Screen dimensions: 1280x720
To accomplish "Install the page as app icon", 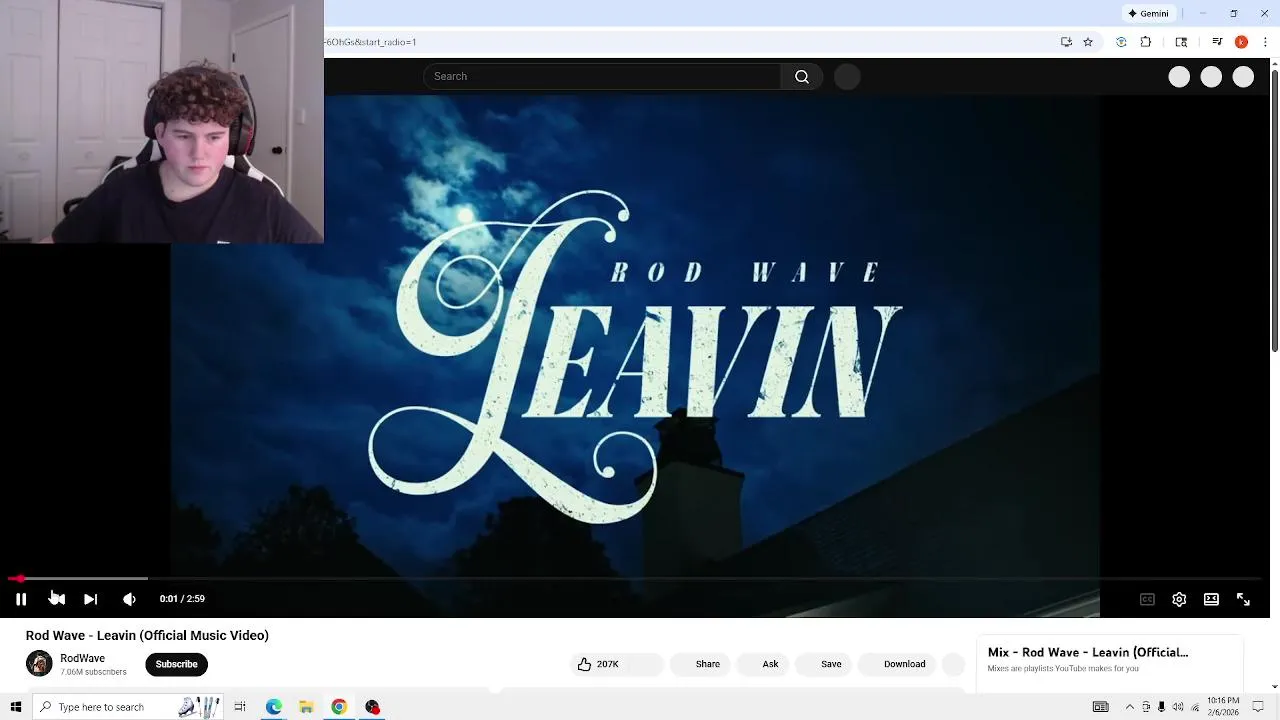I will [1066, 42].
